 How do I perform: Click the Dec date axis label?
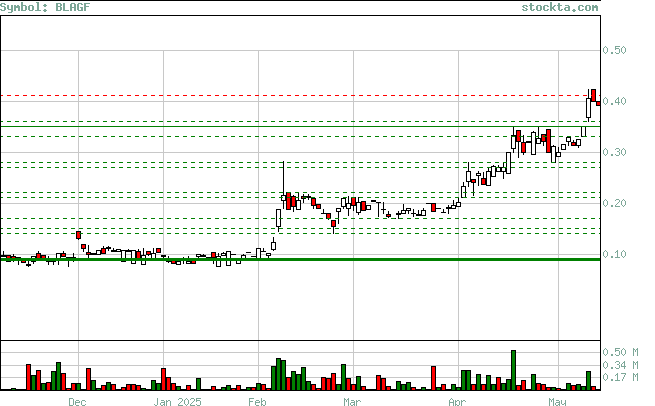point(77,401)
